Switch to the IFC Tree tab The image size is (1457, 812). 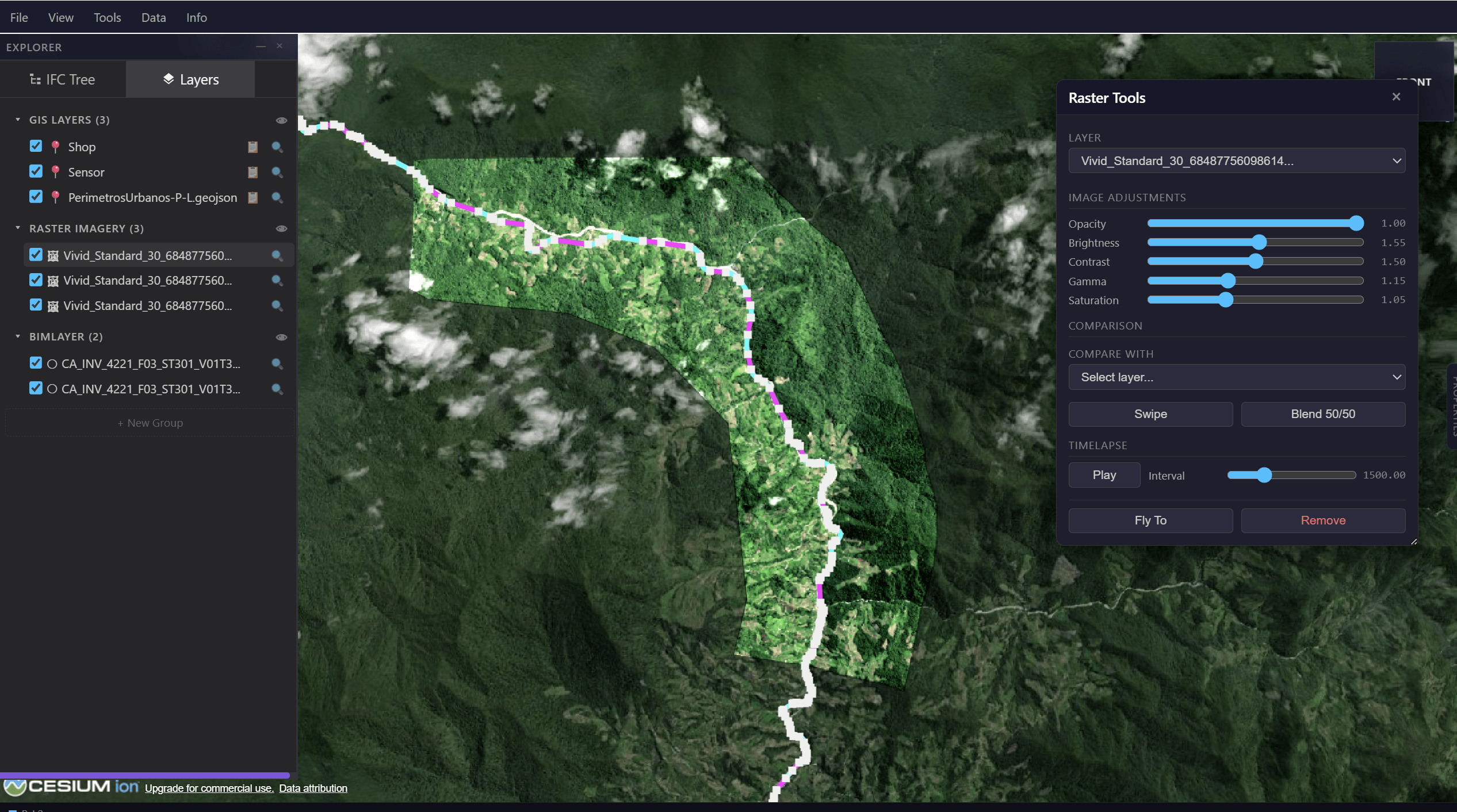[x=63, y=79]
